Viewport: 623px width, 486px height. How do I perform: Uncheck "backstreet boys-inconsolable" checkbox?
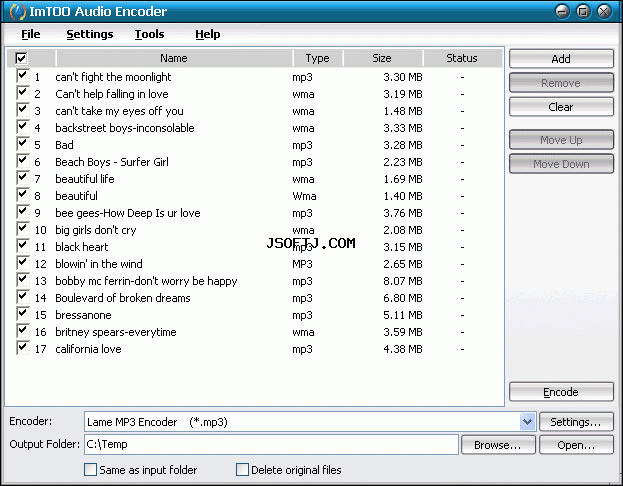click(23, 127)
